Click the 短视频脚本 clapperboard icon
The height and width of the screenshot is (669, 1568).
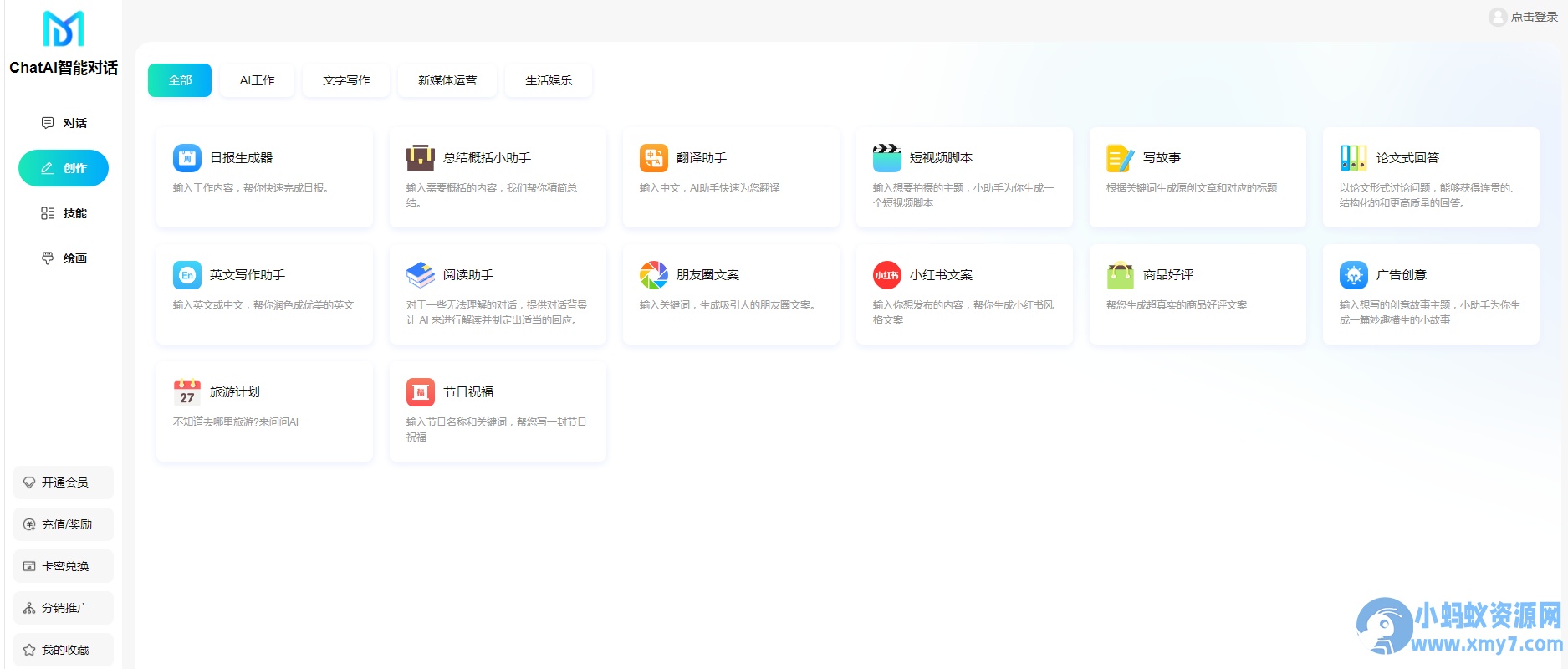point(886,157)
